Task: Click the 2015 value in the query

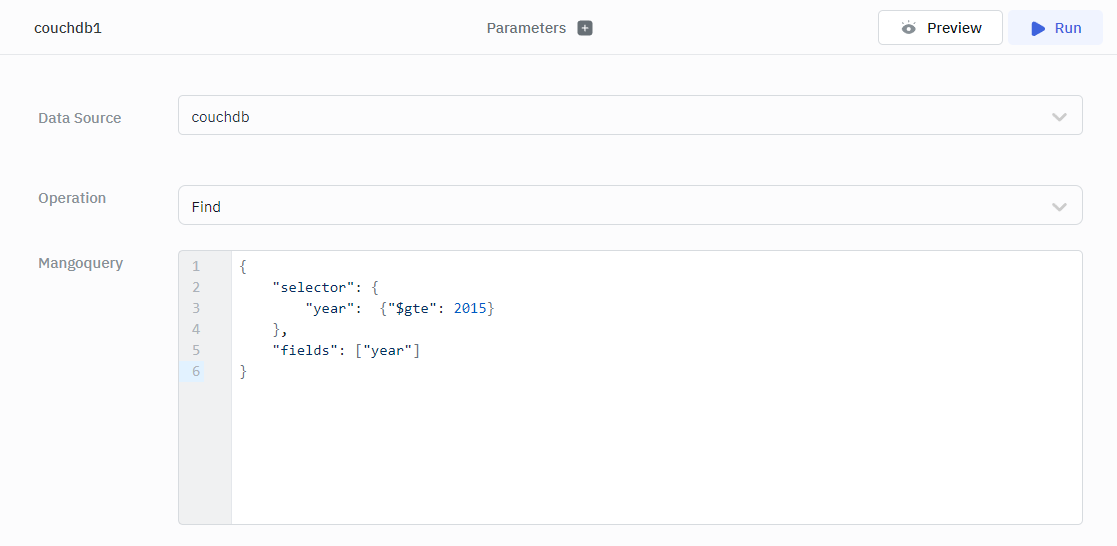Action: (470, 308)
